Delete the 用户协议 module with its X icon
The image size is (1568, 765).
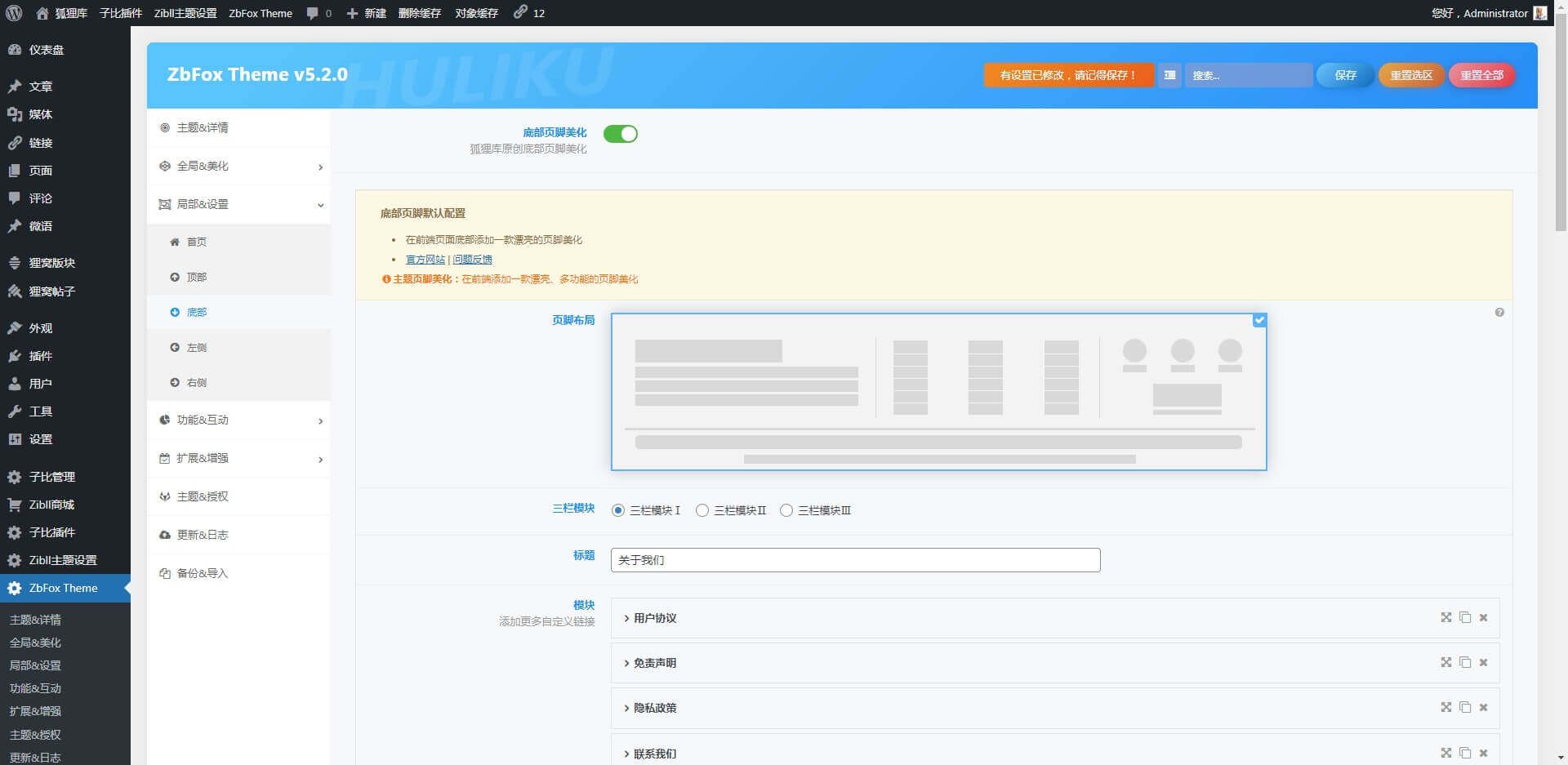[1483, 618]
